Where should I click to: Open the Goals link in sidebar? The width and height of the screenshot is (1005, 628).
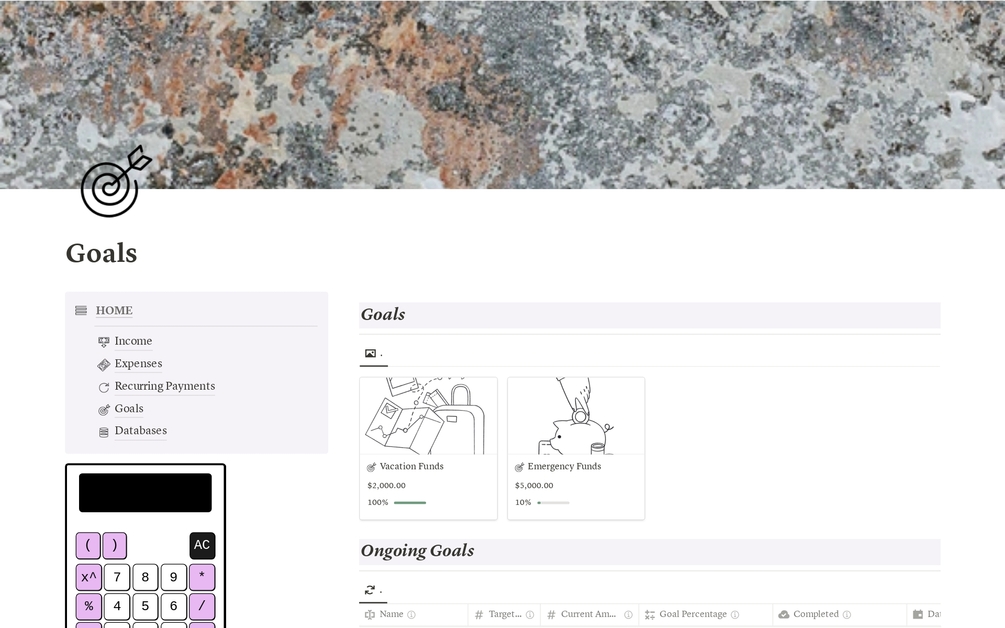coord(129,409)
